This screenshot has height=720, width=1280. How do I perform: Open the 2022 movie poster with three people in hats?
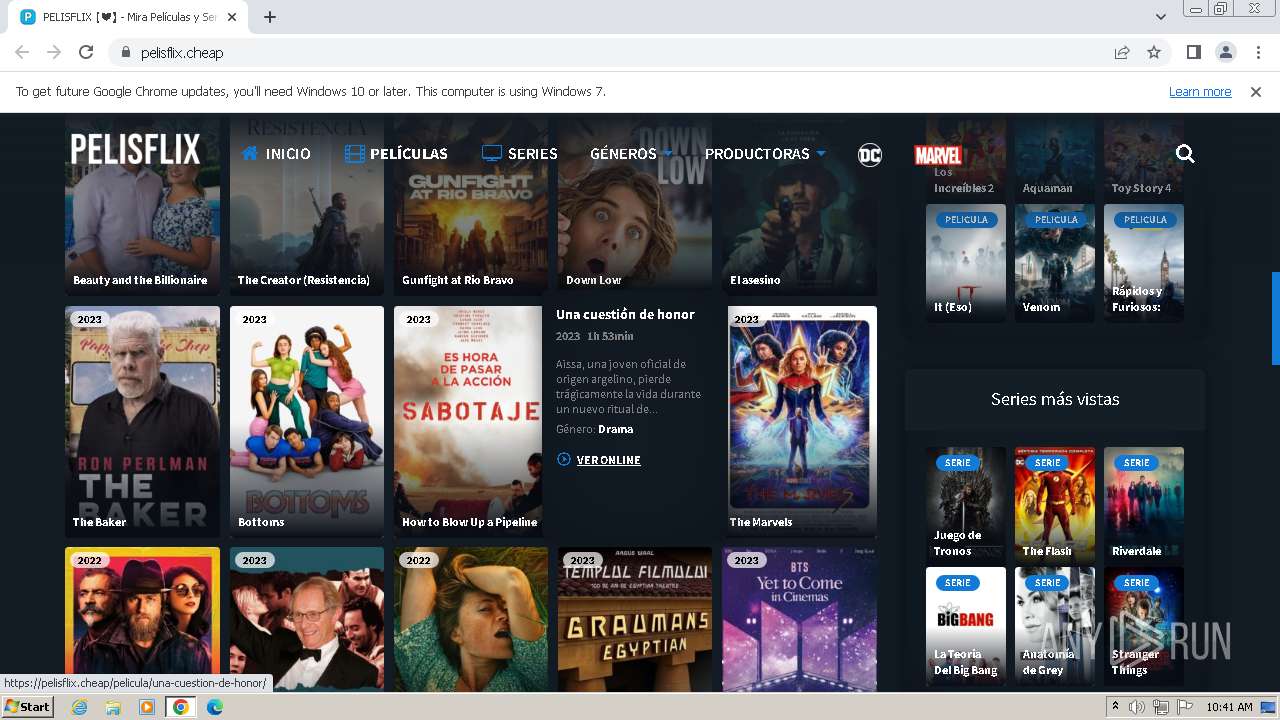point(142,619)
